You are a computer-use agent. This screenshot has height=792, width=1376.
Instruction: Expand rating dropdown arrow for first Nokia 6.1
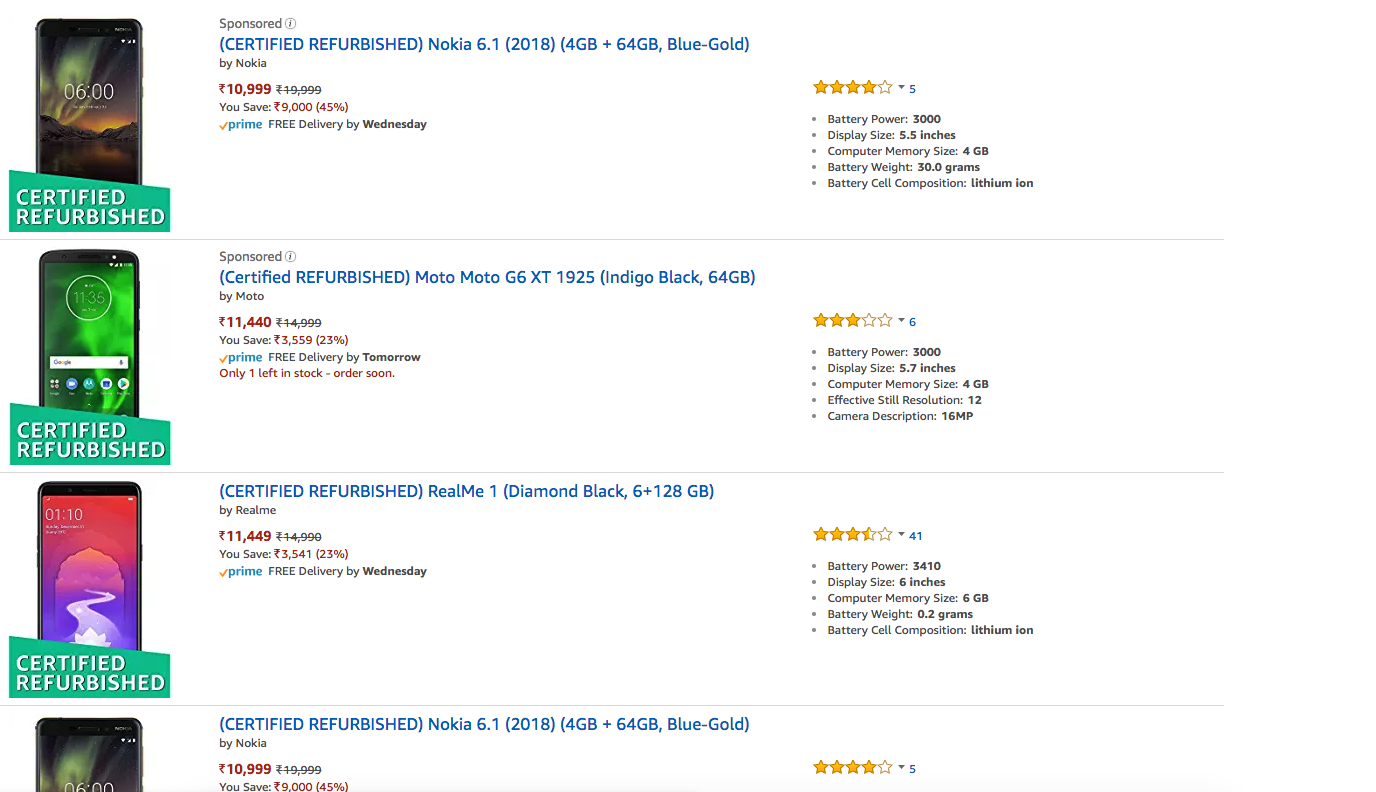click(x=901, y=88)
